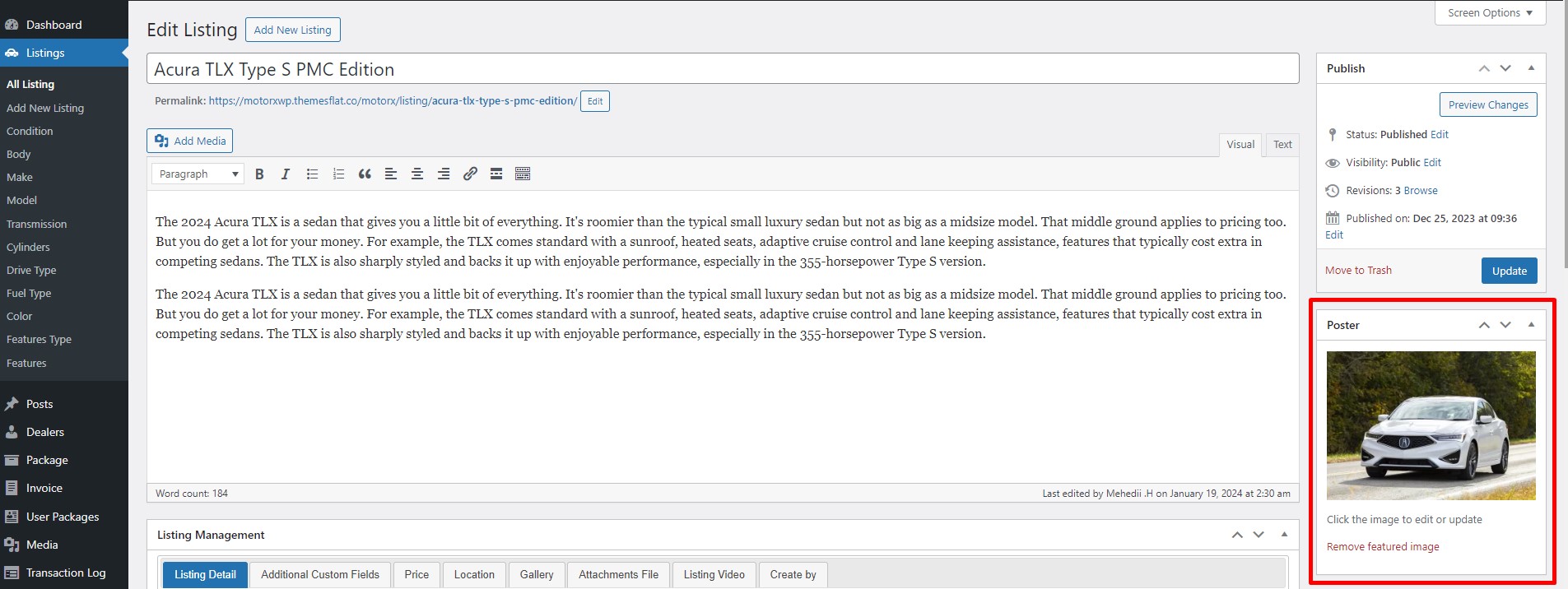
Task: Open the Features Type submenu item
Action: (39, 339)
